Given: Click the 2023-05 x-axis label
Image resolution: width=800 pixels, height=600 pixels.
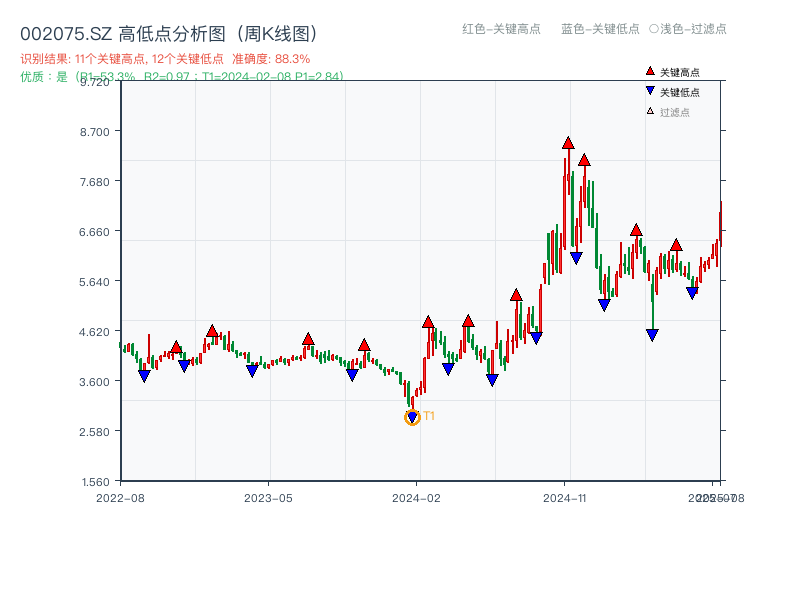Looking at the screenshot, I should tap(268, 498).
